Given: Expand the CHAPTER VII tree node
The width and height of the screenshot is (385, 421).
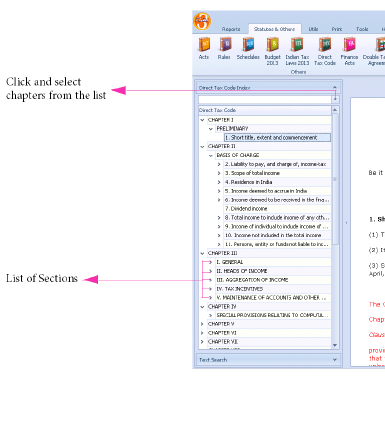Looking at the screenshot, I should point(202,342).
